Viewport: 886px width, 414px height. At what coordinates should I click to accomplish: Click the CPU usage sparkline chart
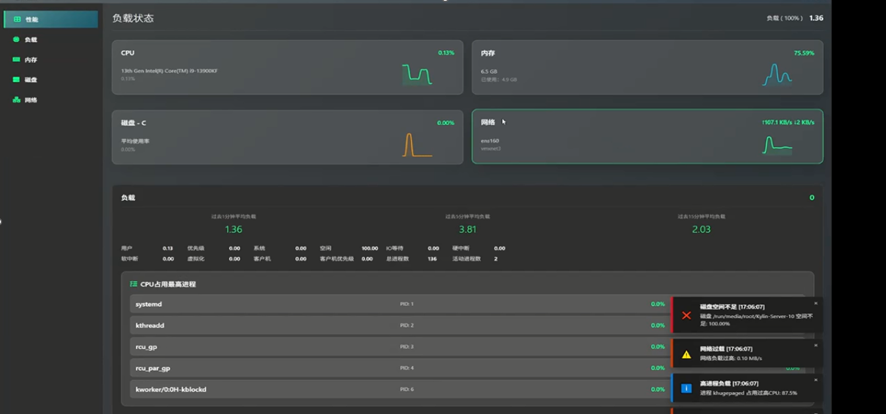point(417,75)
